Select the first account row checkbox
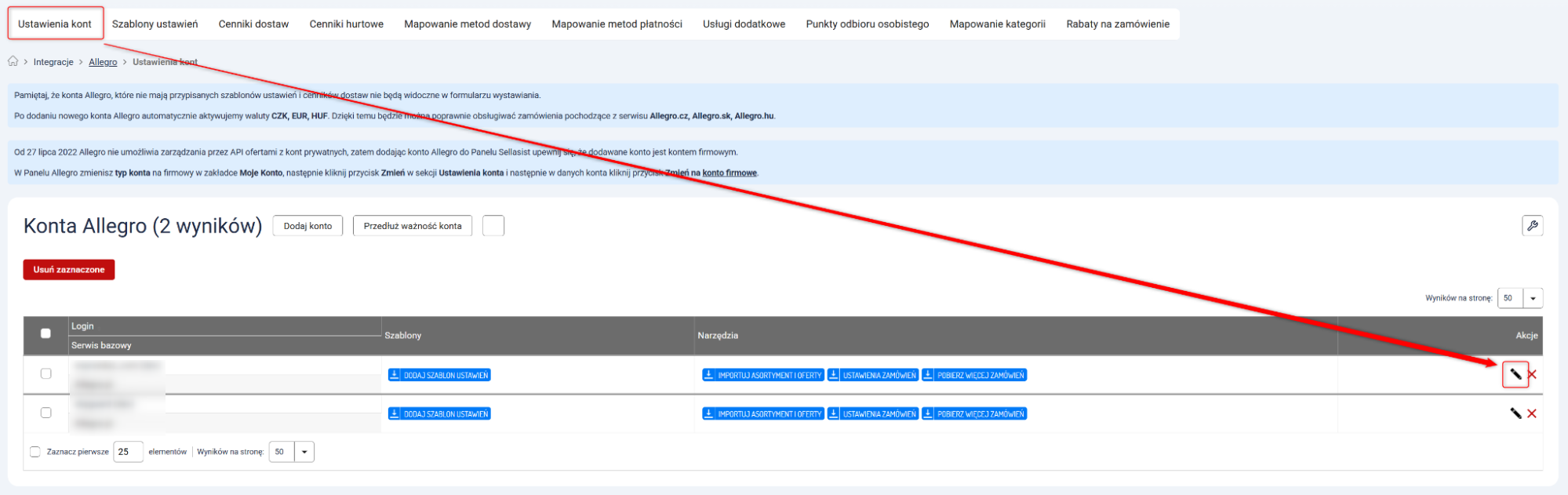 [x=45, y=373]
